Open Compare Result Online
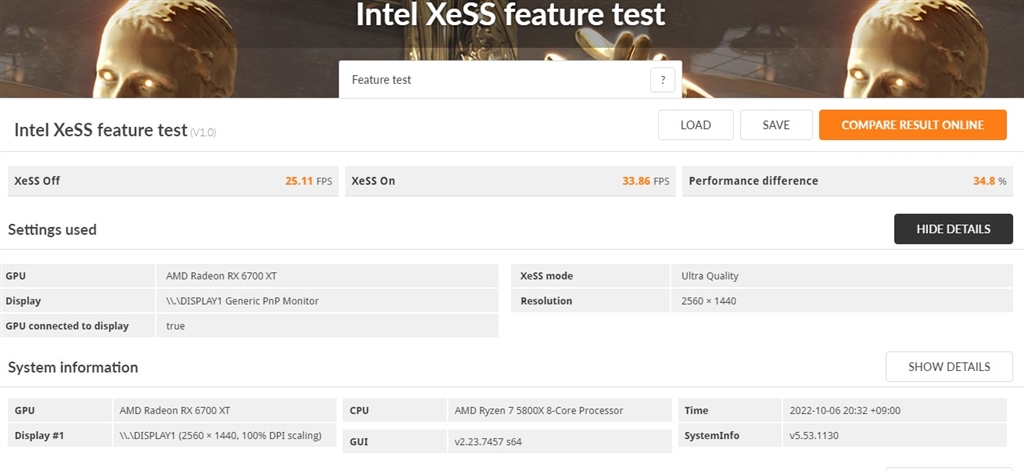The width and height of the screenshot is (1024, 471). [912, 125]
